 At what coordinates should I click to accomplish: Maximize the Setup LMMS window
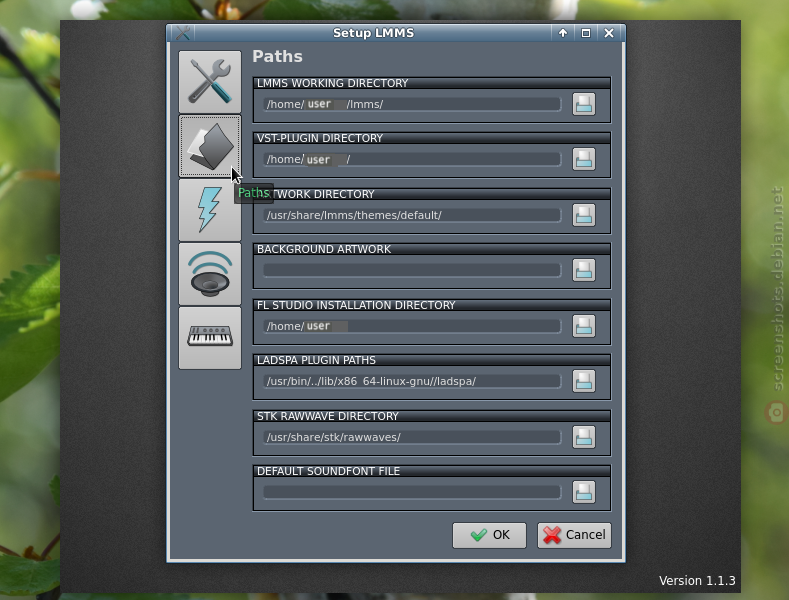pyautogui.click(x=586, y=33)
